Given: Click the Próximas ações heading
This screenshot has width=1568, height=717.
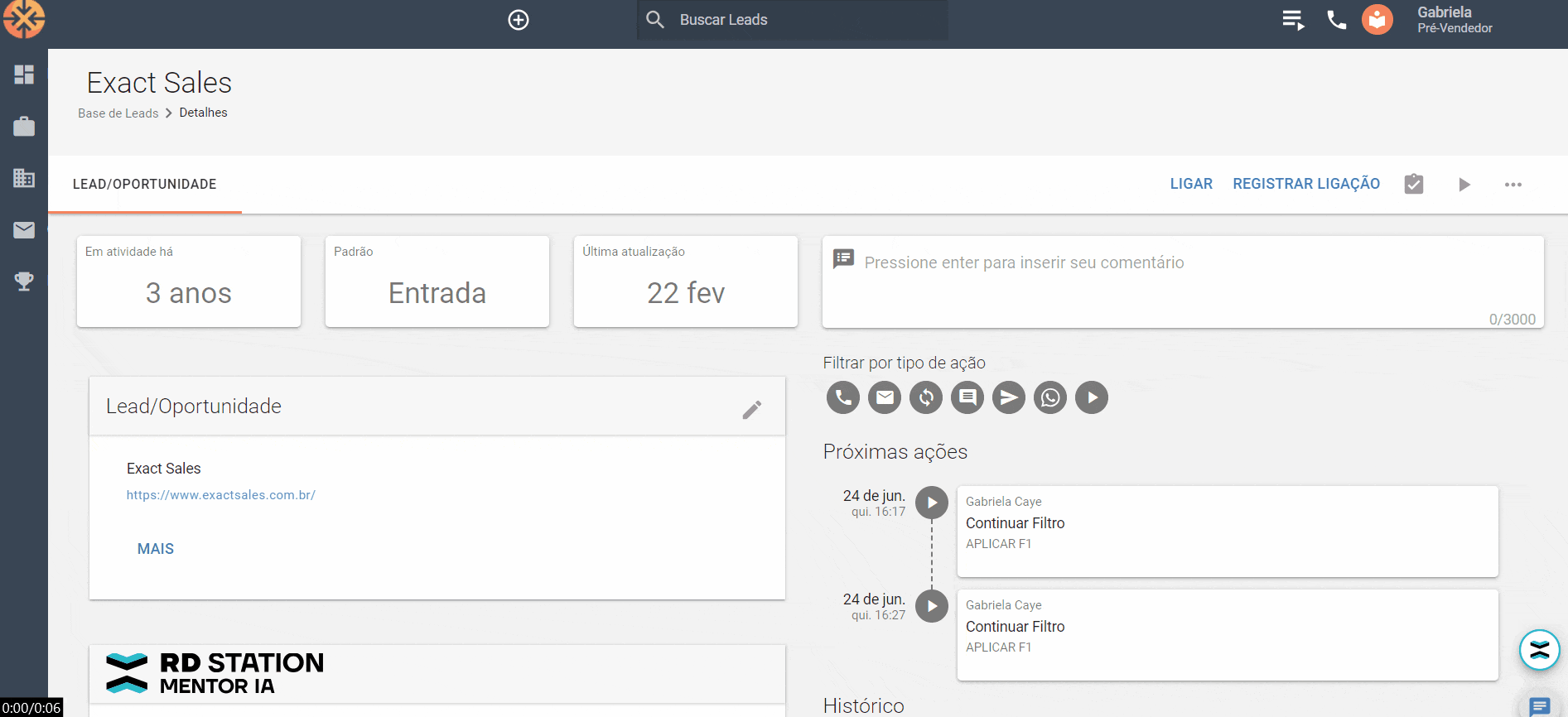Looking at the screenshot, I should [x=895, y=452].
